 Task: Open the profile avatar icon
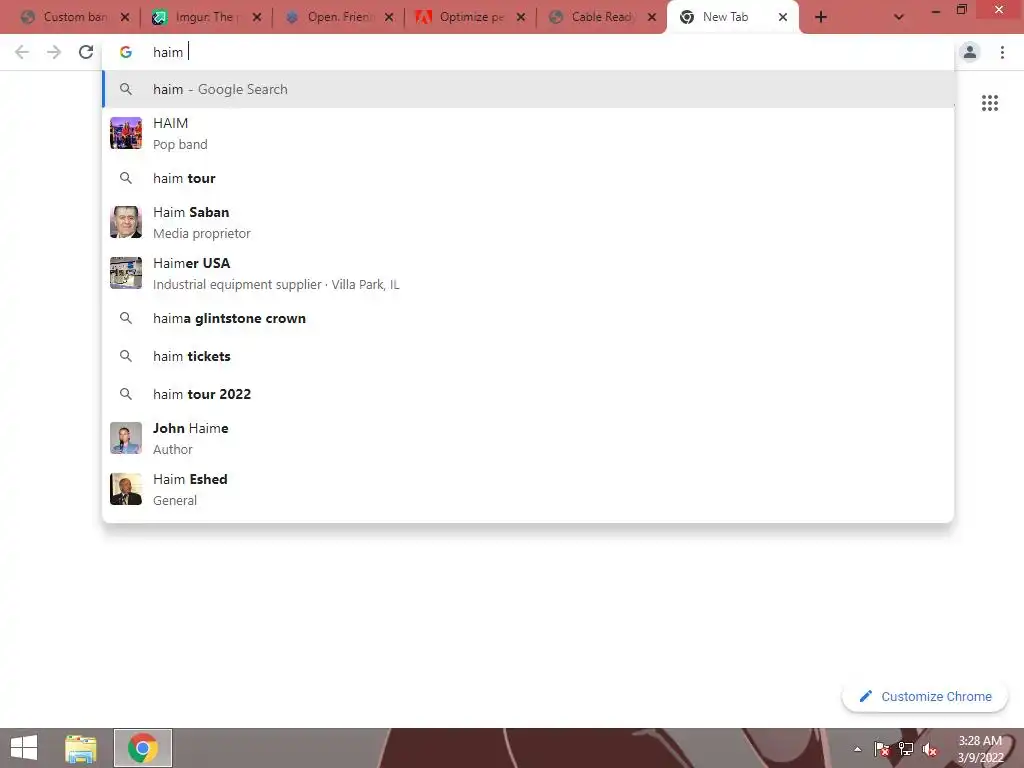coord(970,52)
